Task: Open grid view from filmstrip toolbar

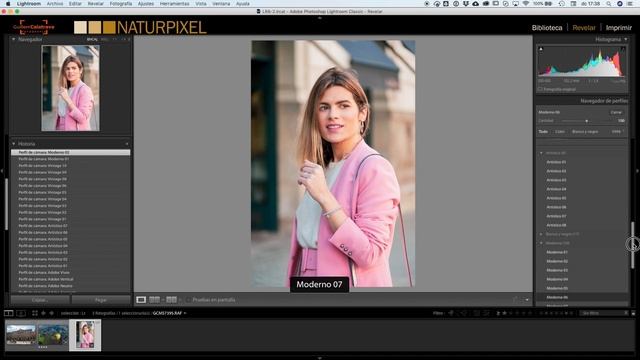Action: 35,313
